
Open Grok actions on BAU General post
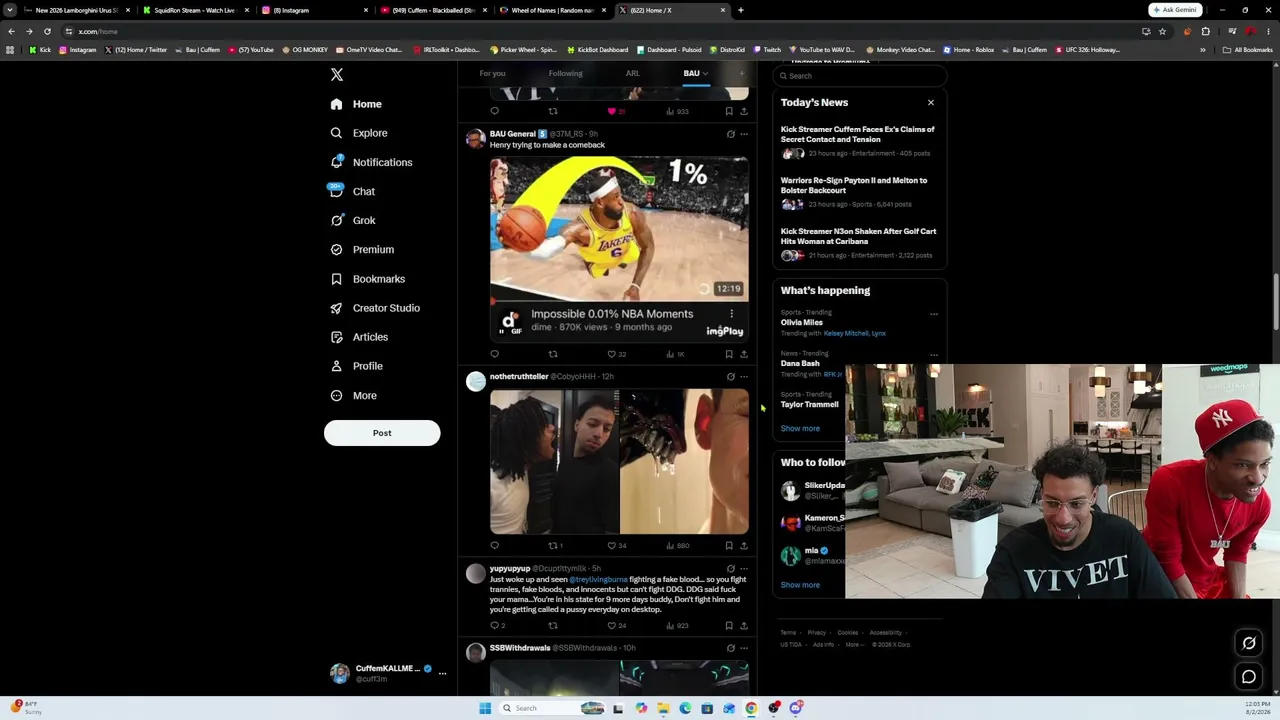tap(730, 134)
